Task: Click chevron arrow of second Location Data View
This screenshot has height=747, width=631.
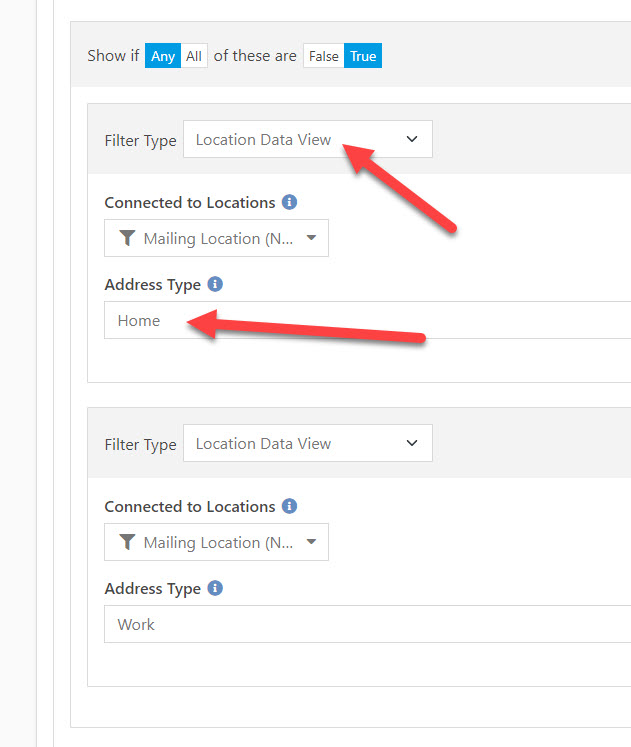Action: pos(412,443)
